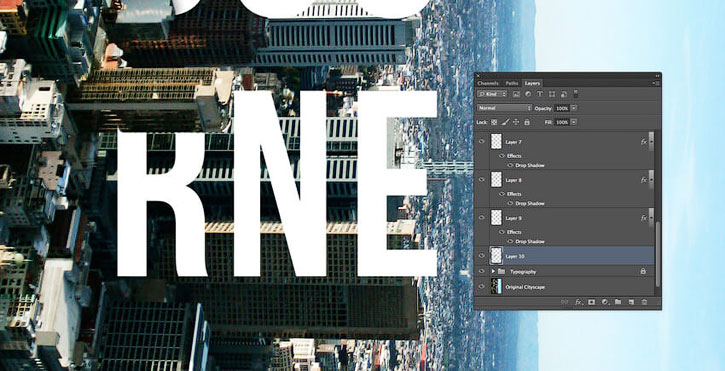The width and height of the screenshot is (725, 371).
Task: Select the Original Cityscape layer name
Action: tap(525, 287)
